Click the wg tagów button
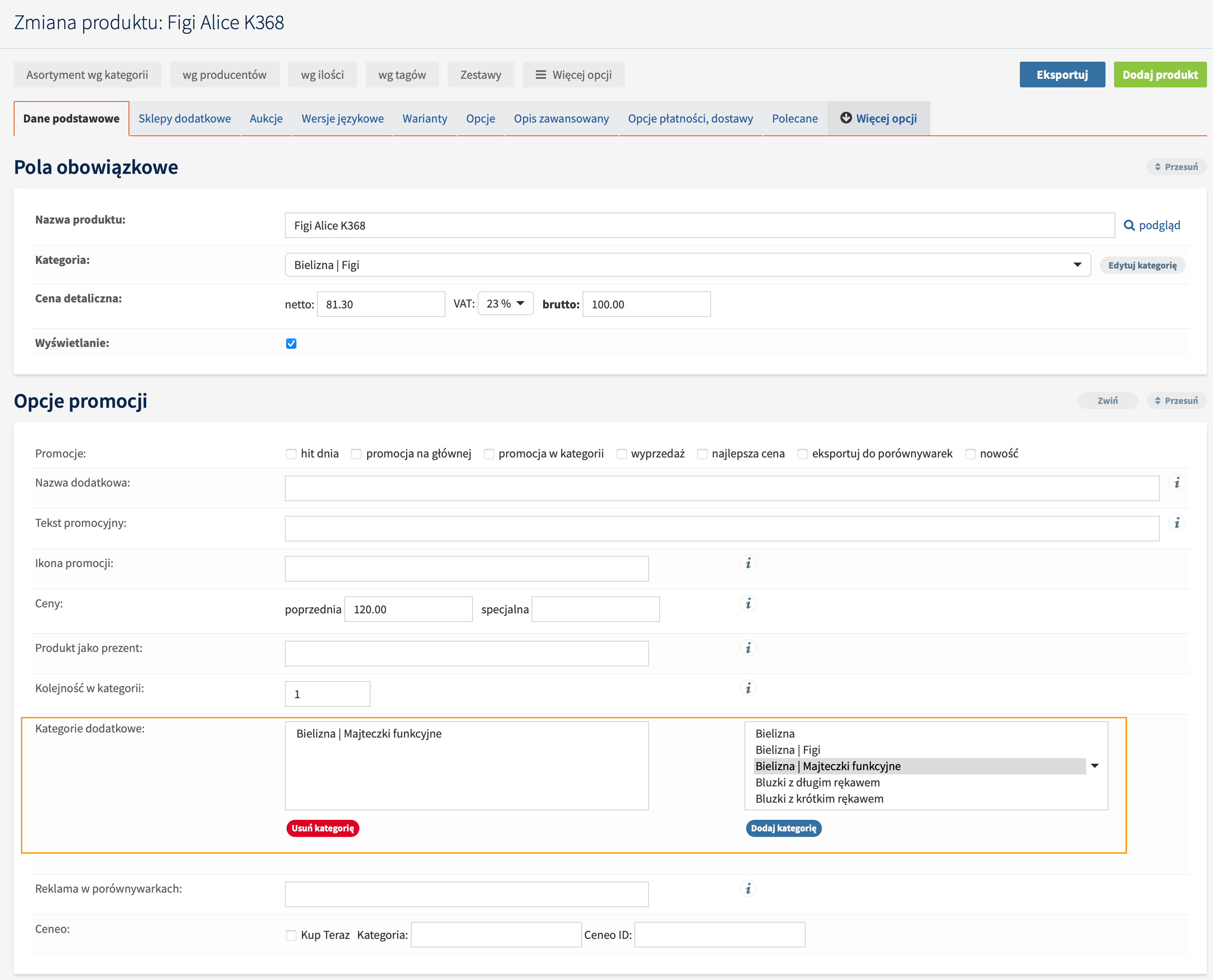The image size is (1213, 980). (x=402, y=75)
